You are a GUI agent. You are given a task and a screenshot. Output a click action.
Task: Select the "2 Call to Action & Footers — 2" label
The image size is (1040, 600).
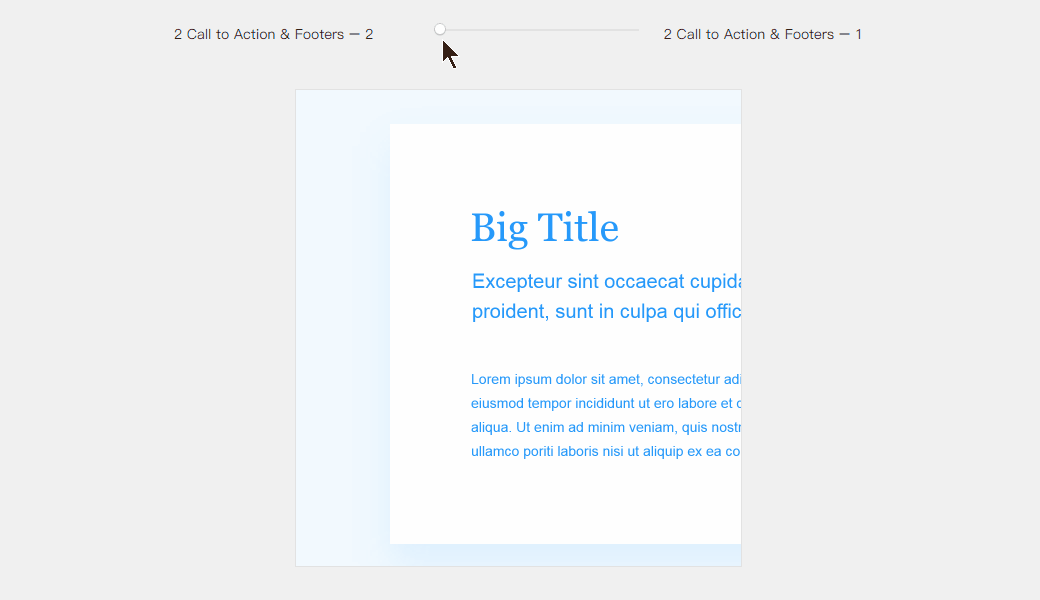click(273, 34)
